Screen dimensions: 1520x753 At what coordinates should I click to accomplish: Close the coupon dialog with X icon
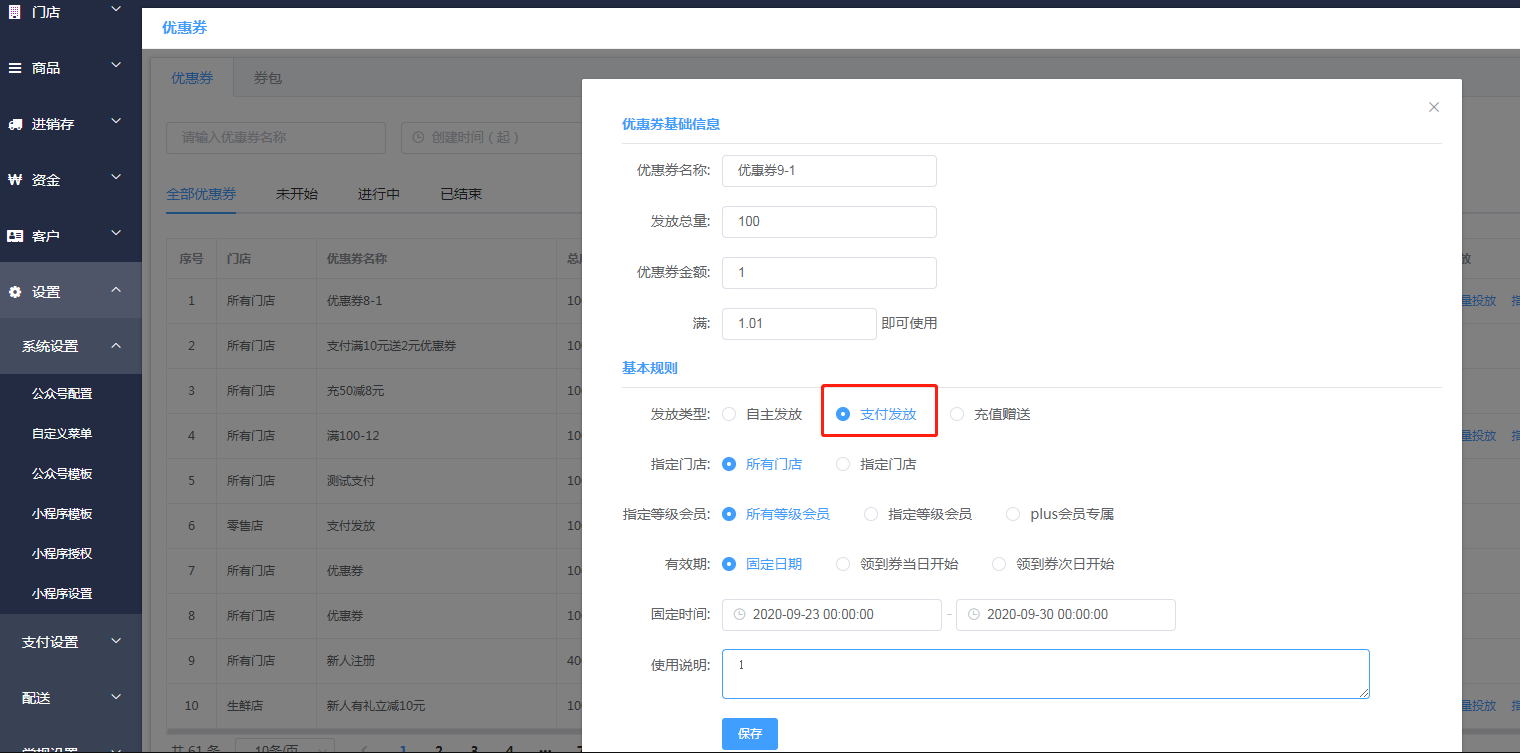(x=1433, y=107)
